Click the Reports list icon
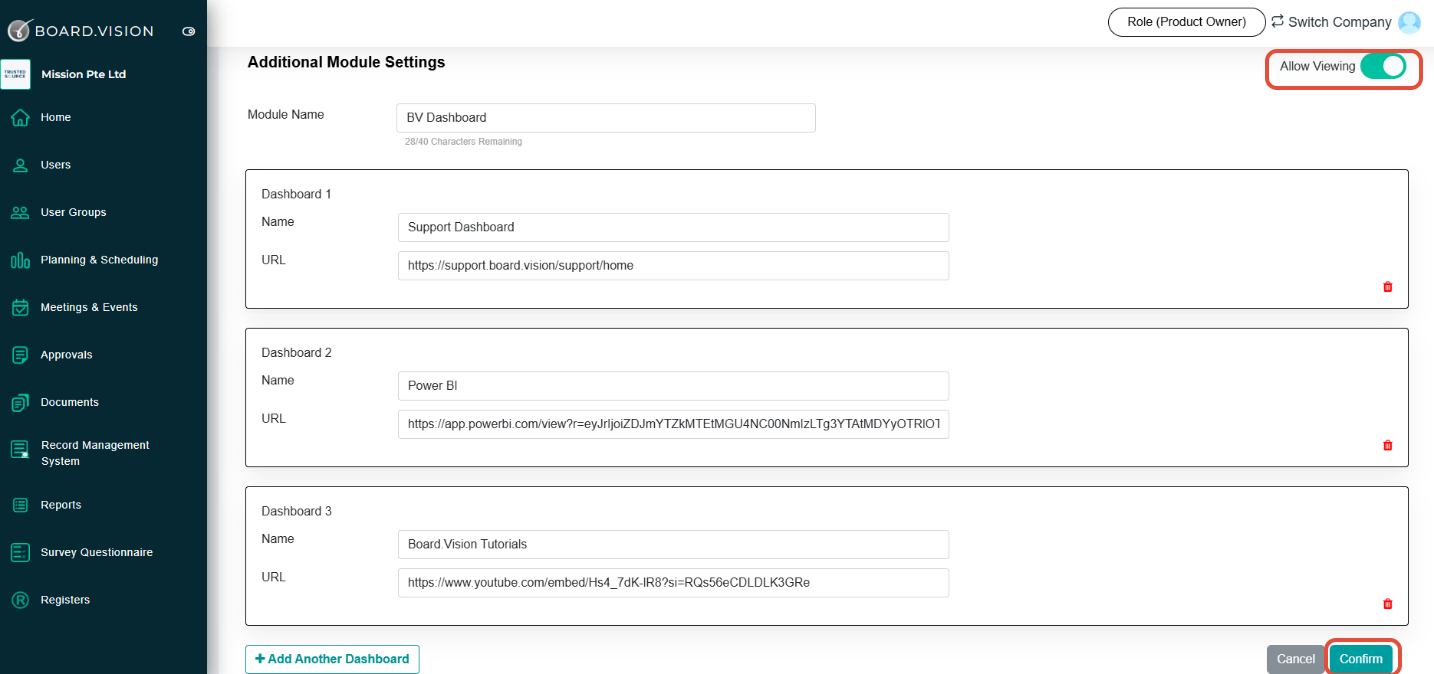 (20, 505)
